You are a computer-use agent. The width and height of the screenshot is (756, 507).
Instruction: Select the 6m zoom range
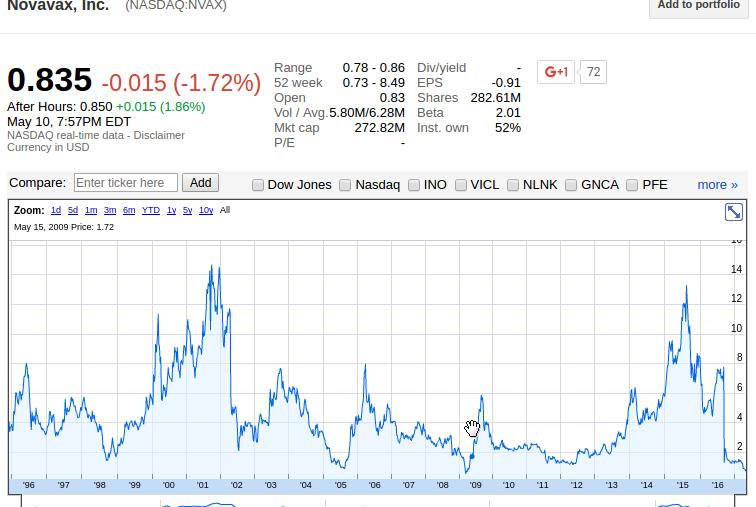(129, 210)
